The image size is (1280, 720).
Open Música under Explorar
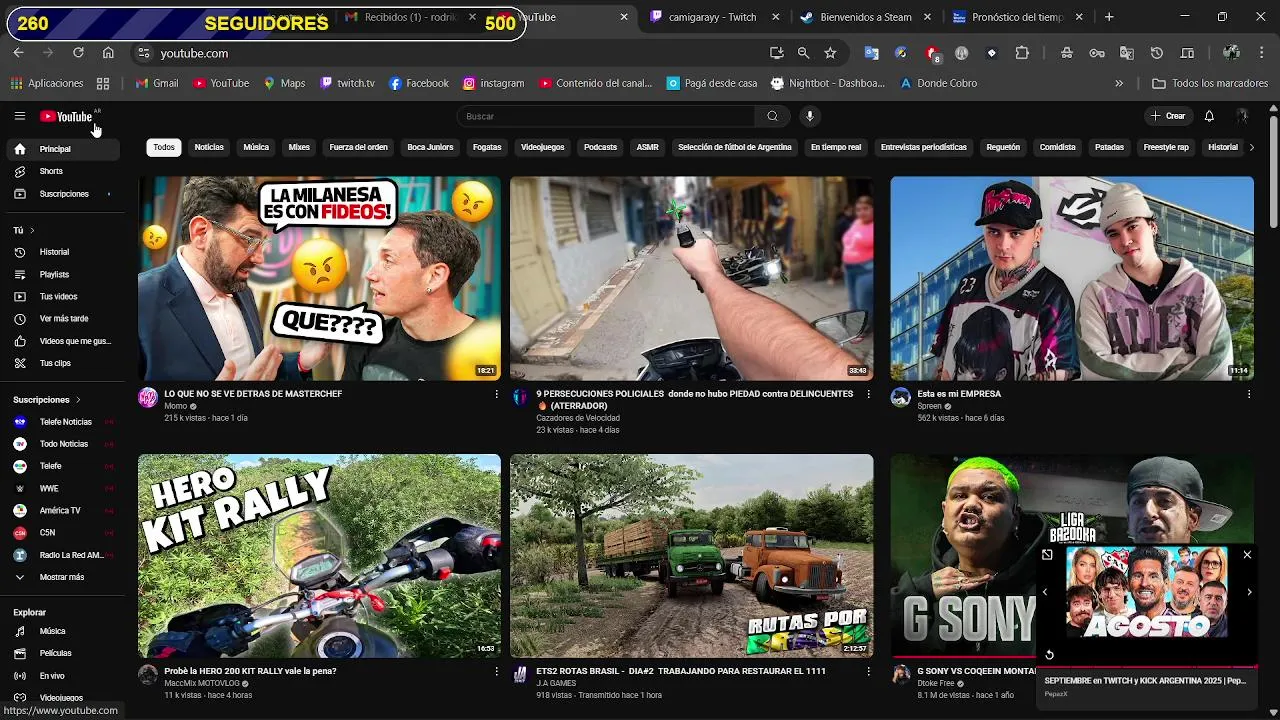click(x=63, y=631)
